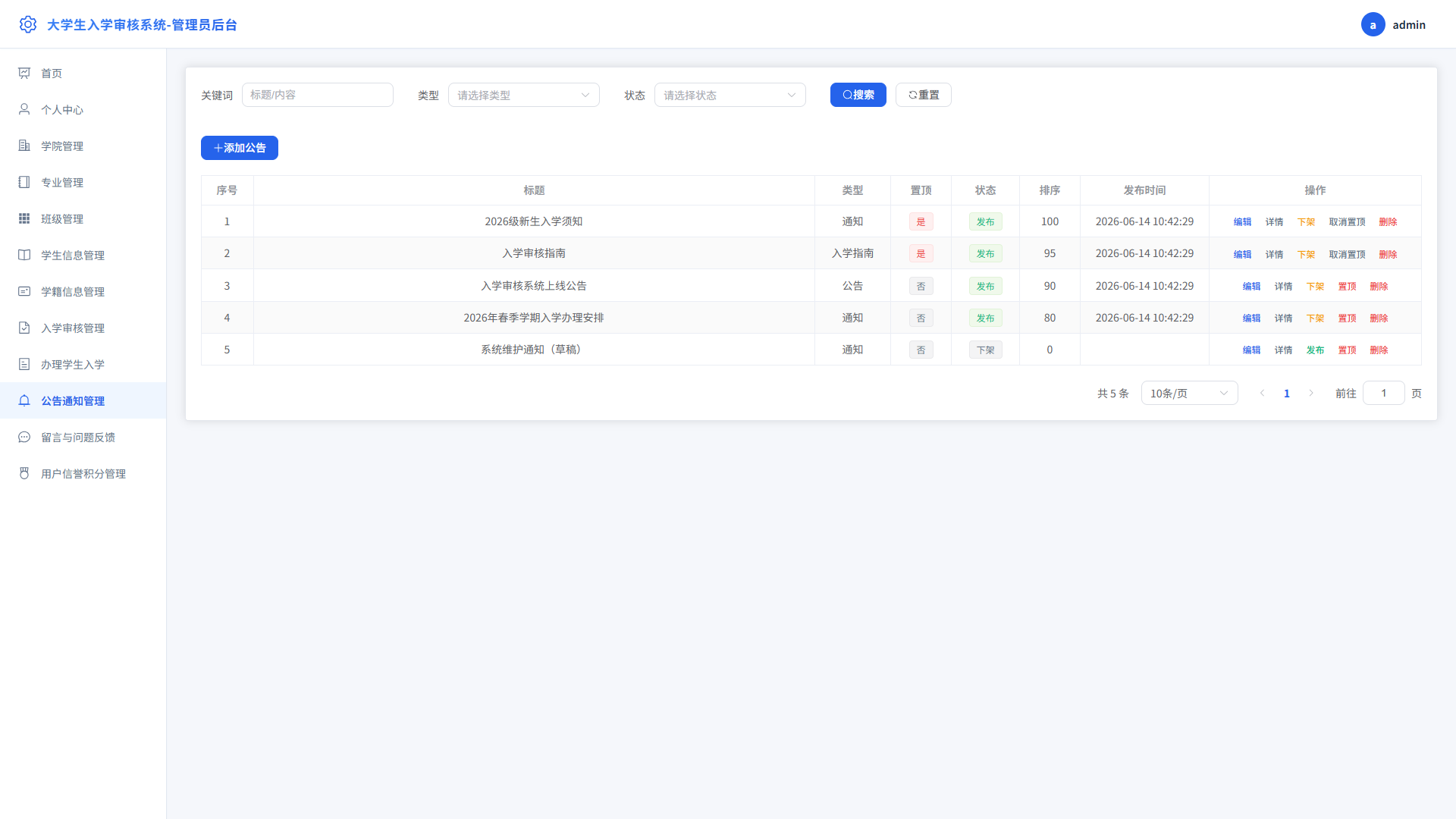This screenshot has height=819, width=1456.
Task: Open the 状态 dropdown
Action: [x=730, y=95]
